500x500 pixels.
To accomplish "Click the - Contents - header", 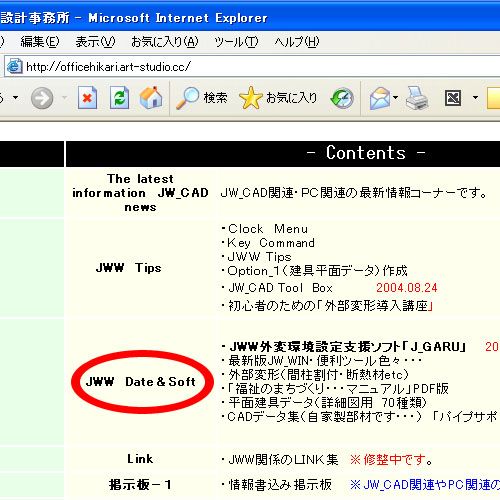I will (366, 153).
